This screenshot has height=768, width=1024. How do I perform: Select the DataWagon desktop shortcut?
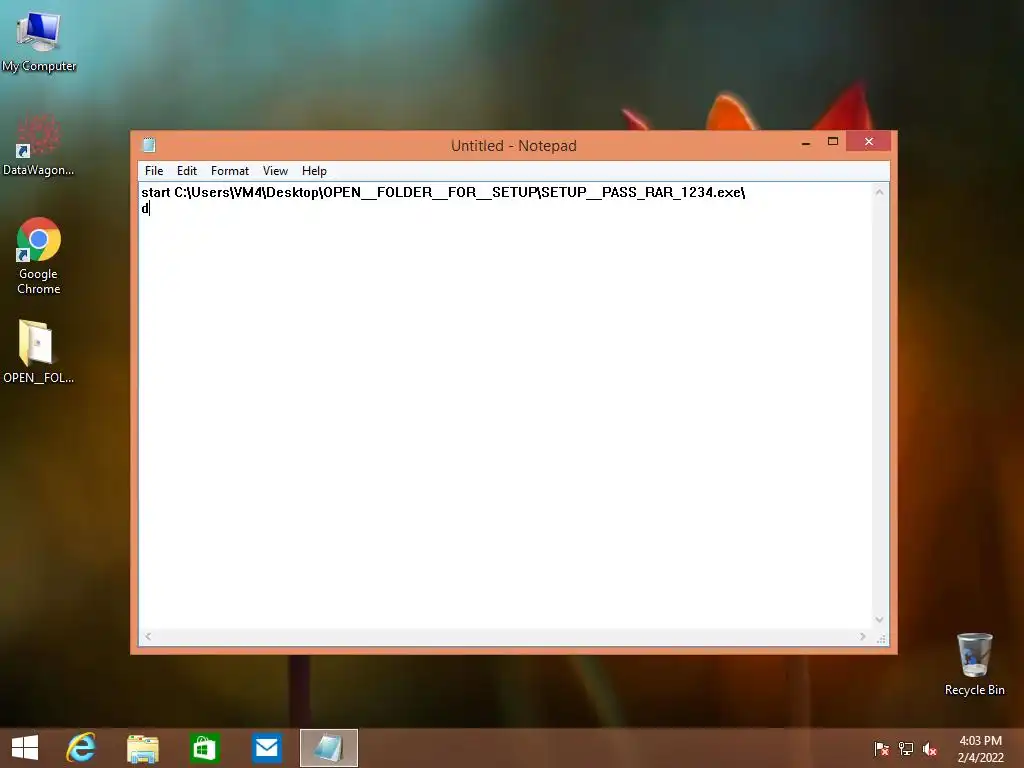point(39,145)
